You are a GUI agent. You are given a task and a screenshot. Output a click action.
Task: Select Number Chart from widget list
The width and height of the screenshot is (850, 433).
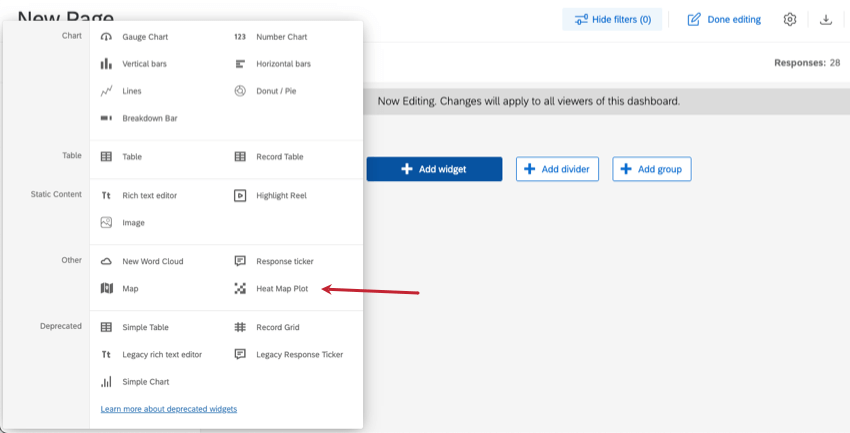click(x=281, y=37)
